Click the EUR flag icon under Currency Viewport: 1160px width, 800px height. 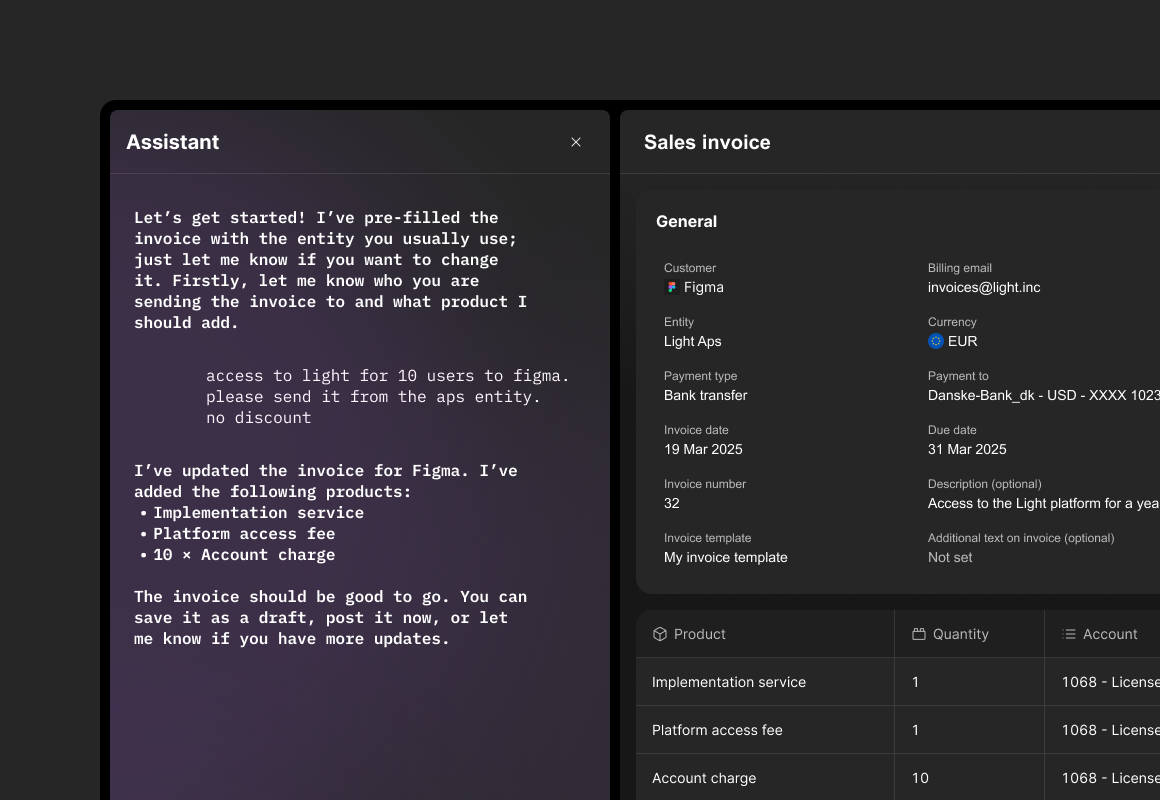pos(936,342)
